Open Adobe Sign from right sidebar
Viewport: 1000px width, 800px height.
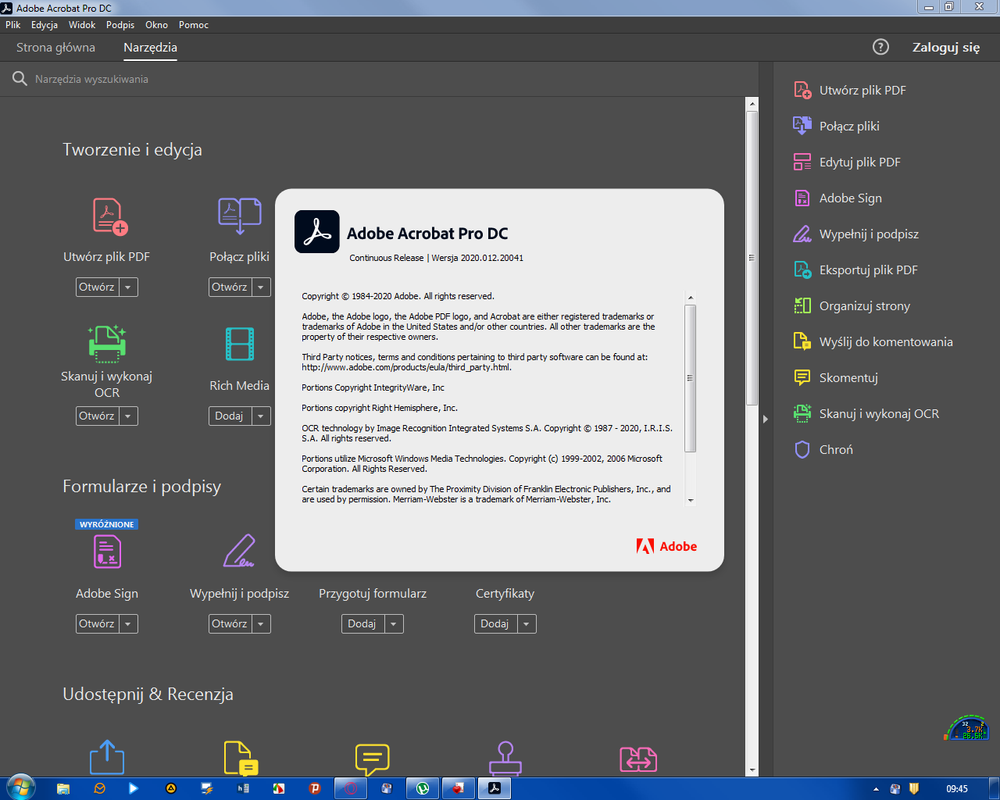(838, 198)
